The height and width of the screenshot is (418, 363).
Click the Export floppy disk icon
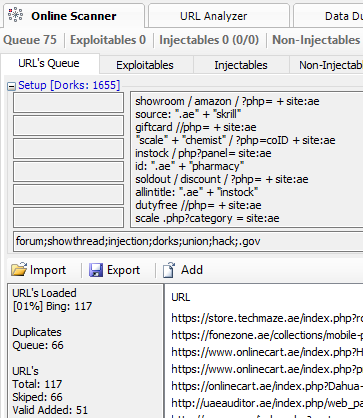click(96, 270)
